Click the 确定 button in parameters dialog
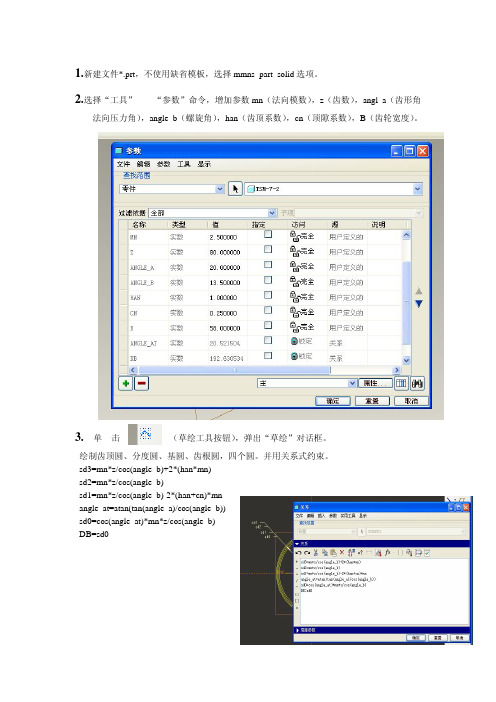 click(333, 401)
